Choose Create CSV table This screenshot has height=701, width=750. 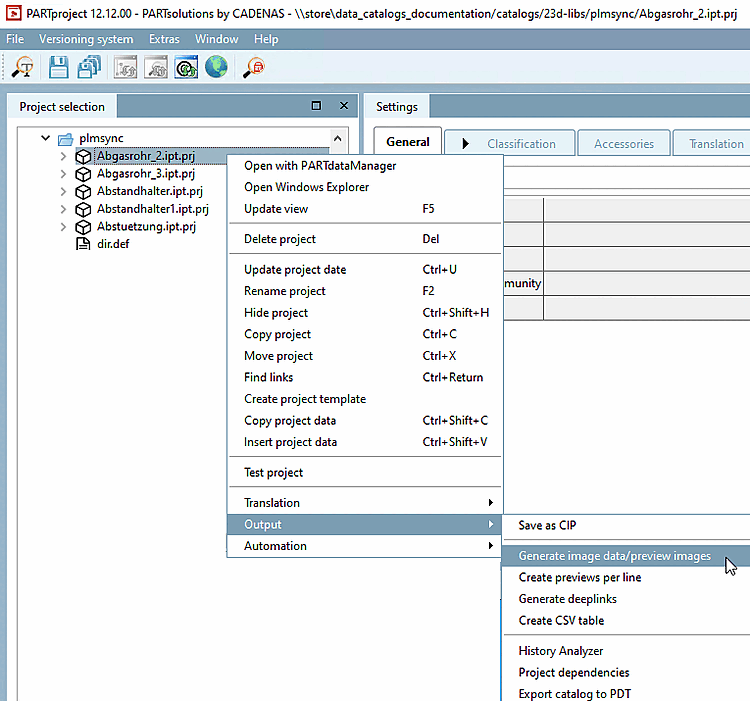627,620
